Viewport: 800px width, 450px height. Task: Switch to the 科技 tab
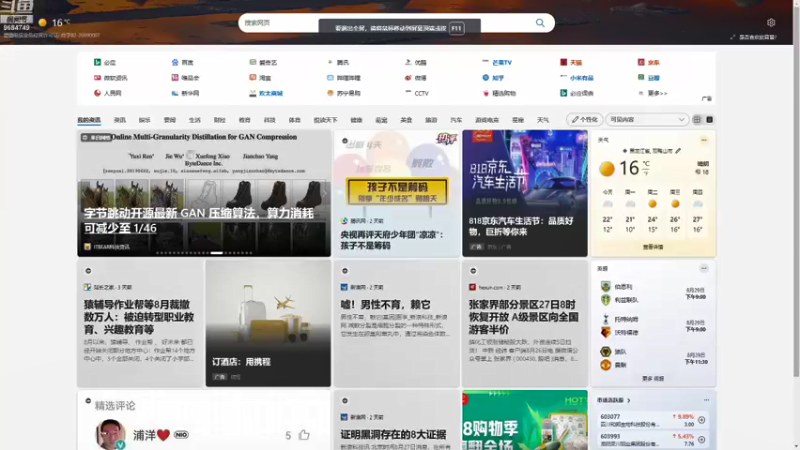[269, 120]
